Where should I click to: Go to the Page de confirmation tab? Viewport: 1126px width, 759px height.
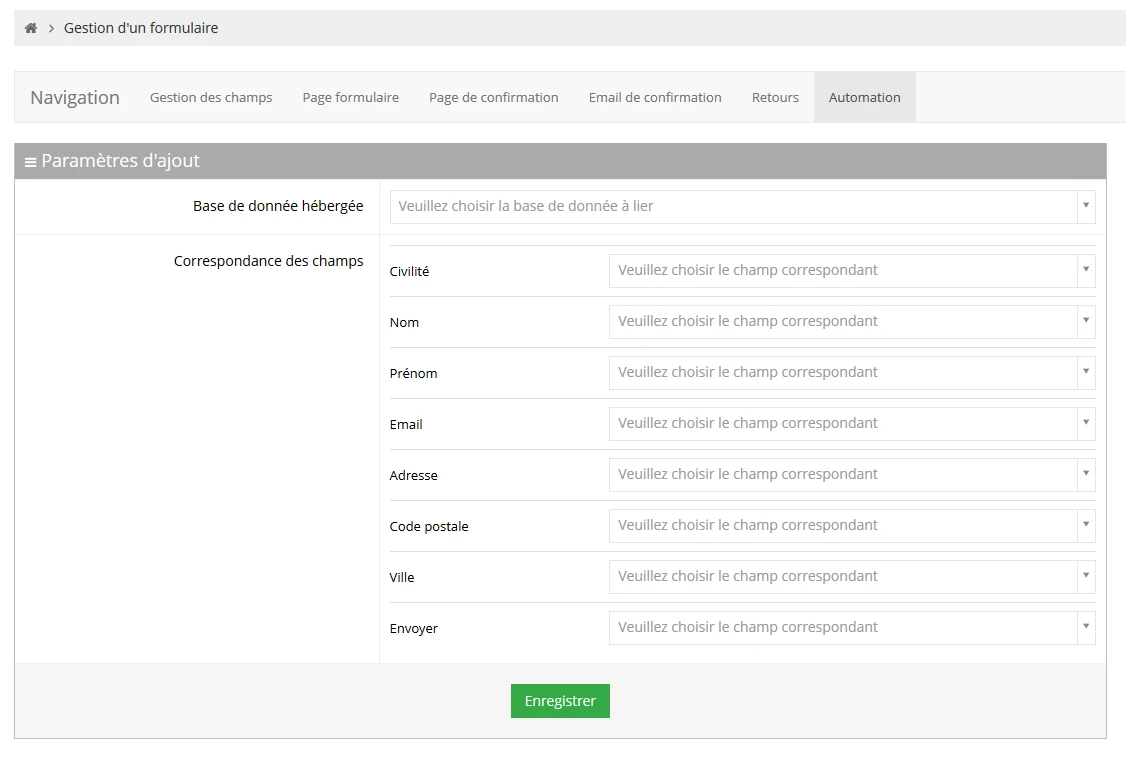493,97
